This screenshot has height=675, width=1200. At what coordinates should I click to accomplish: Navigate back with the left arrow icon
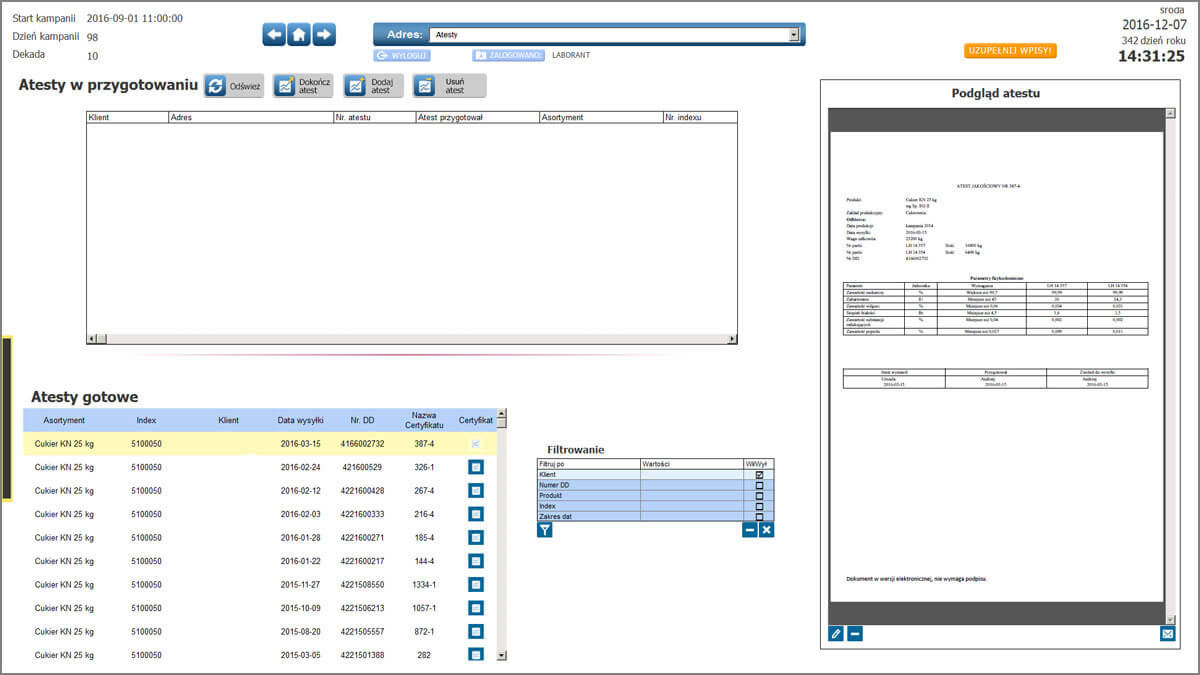273,32
